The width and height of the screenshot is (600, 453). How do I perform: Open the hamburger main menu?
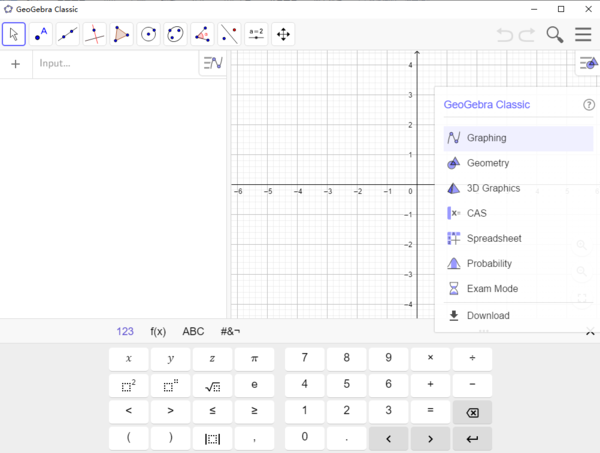(x=583, y=35)
